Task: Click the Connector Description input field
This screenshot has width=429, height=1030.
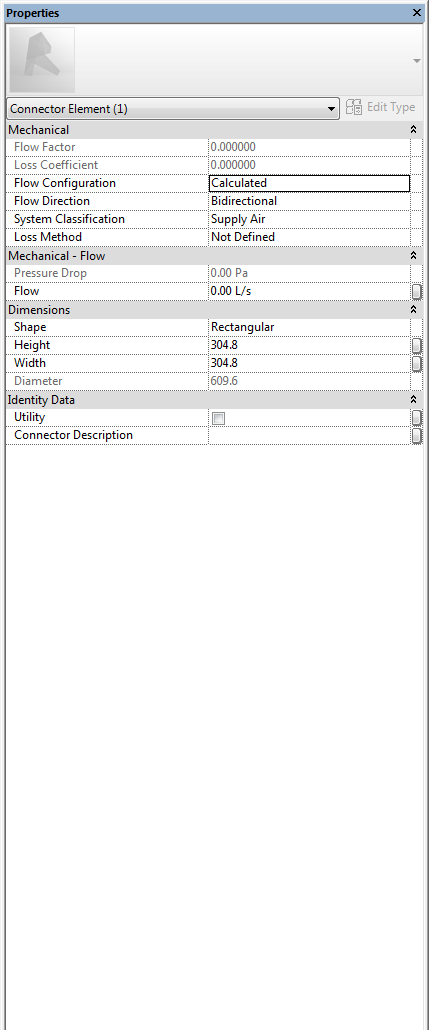Action: pos(309,436)
